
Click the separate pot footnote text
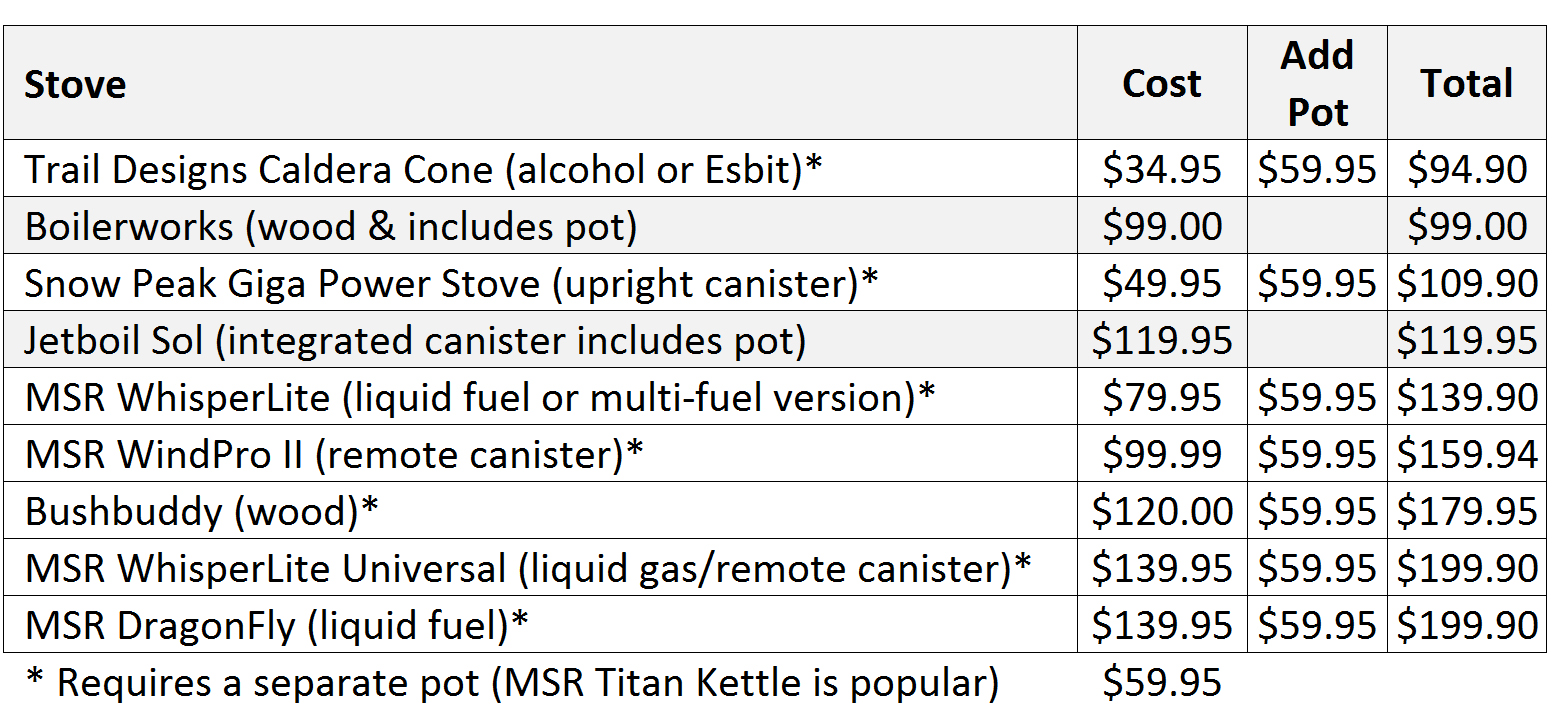click(512, 683)
